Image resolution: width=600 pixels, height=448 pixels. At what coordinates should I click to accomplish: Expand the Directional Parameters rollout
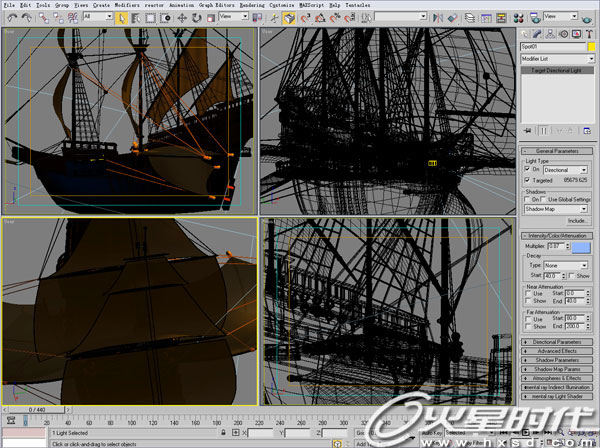(x=558, y=342)
